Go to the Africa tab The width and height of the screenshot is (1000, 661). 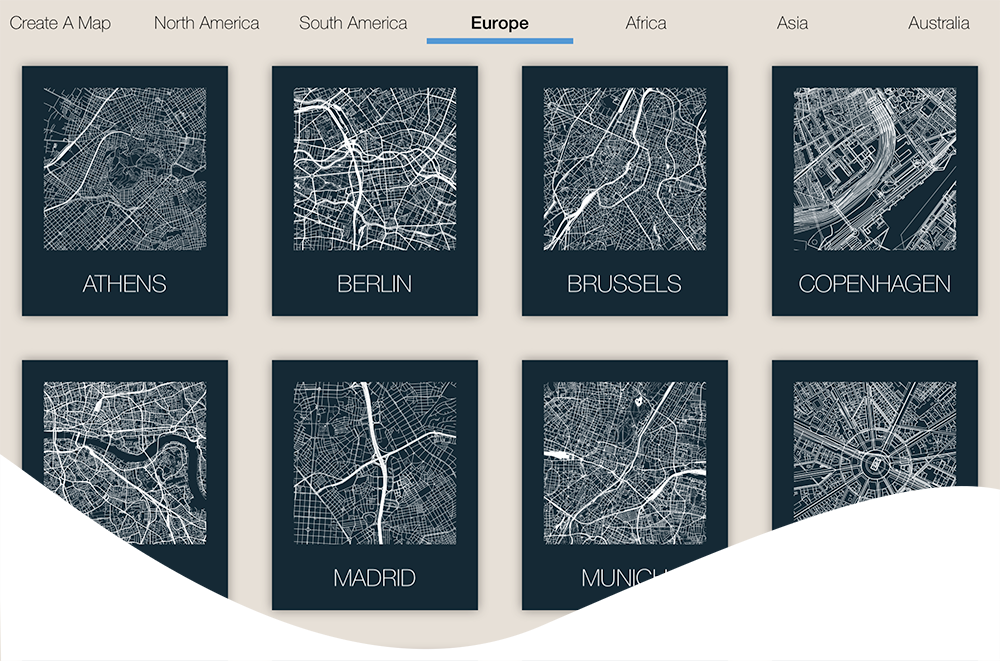(646, 23)
